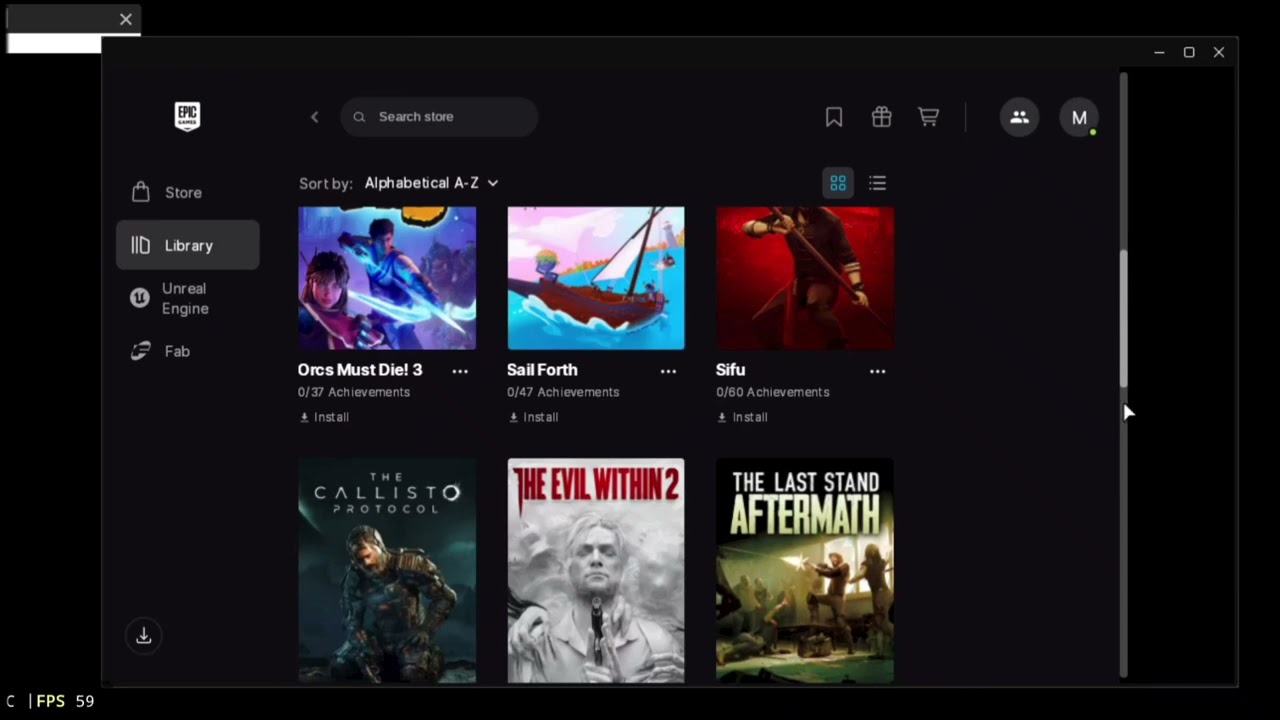Click the Sifu title text

[x=731, y=370]
